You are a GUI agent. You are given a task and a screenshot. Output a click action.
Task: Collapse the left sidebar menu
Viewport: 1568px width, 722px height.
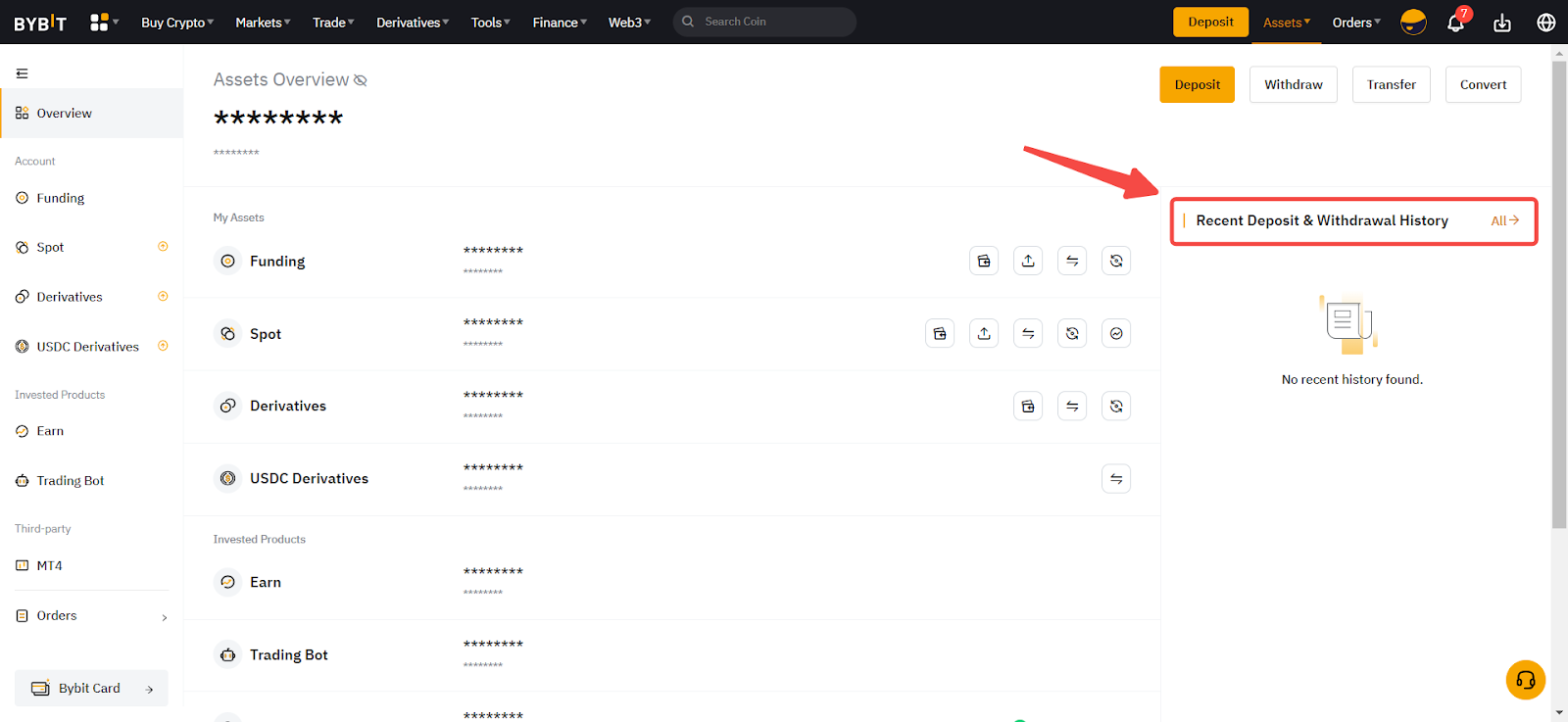22,73
